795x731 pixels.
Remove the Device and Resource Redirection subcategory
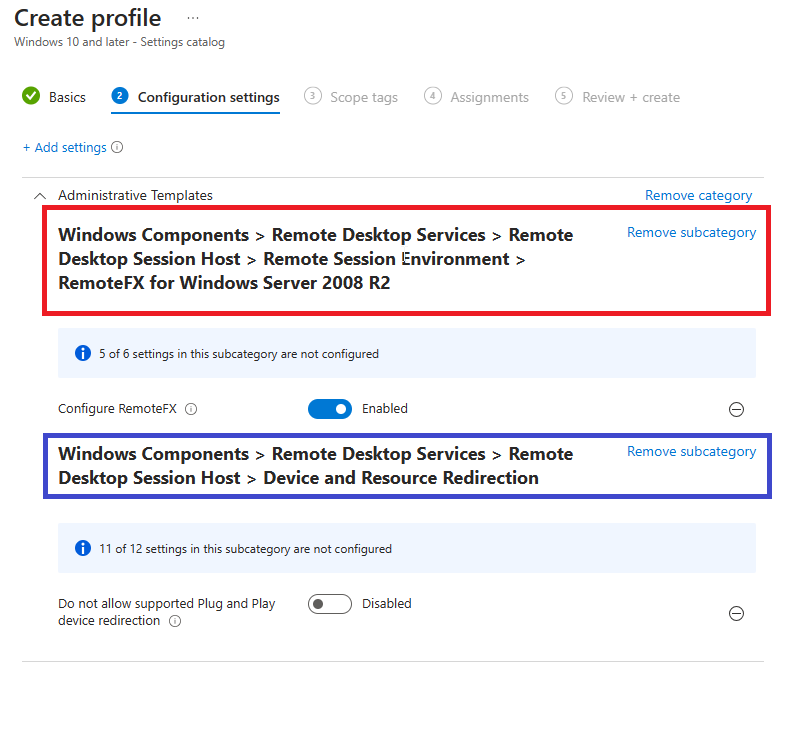(x=691, y=451)
